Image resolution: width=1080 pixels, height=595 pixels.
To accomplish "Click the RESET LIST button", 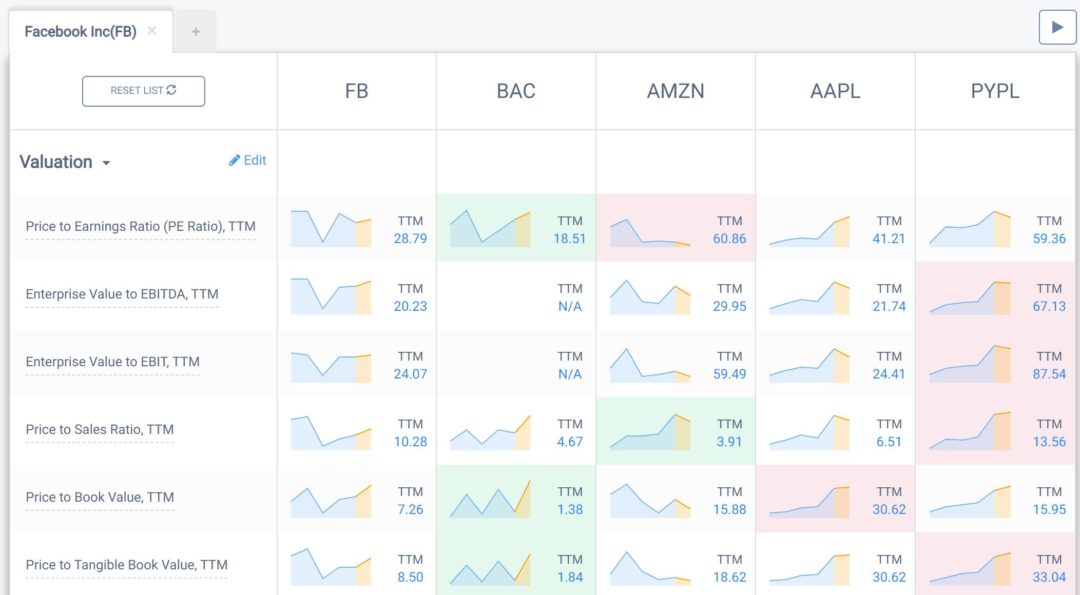I will click(143, 91).
